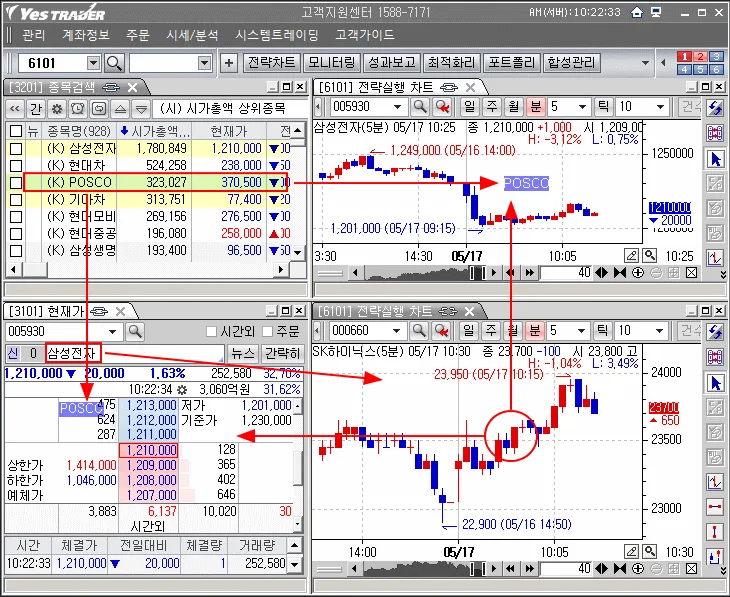Click the gear settings icon in 종목검색 toolbar
The height and width of the screenshot is (597, 730).
(57, 109)
